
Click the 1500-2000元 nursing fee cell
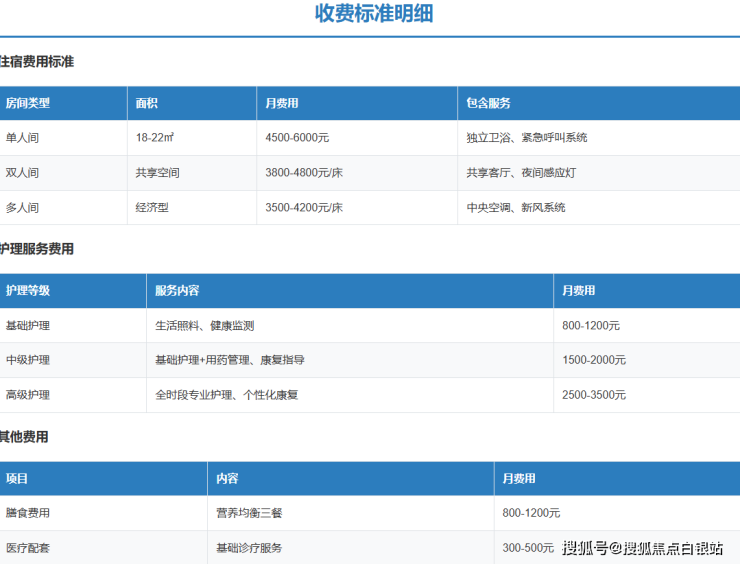click(x=593, y=360)
